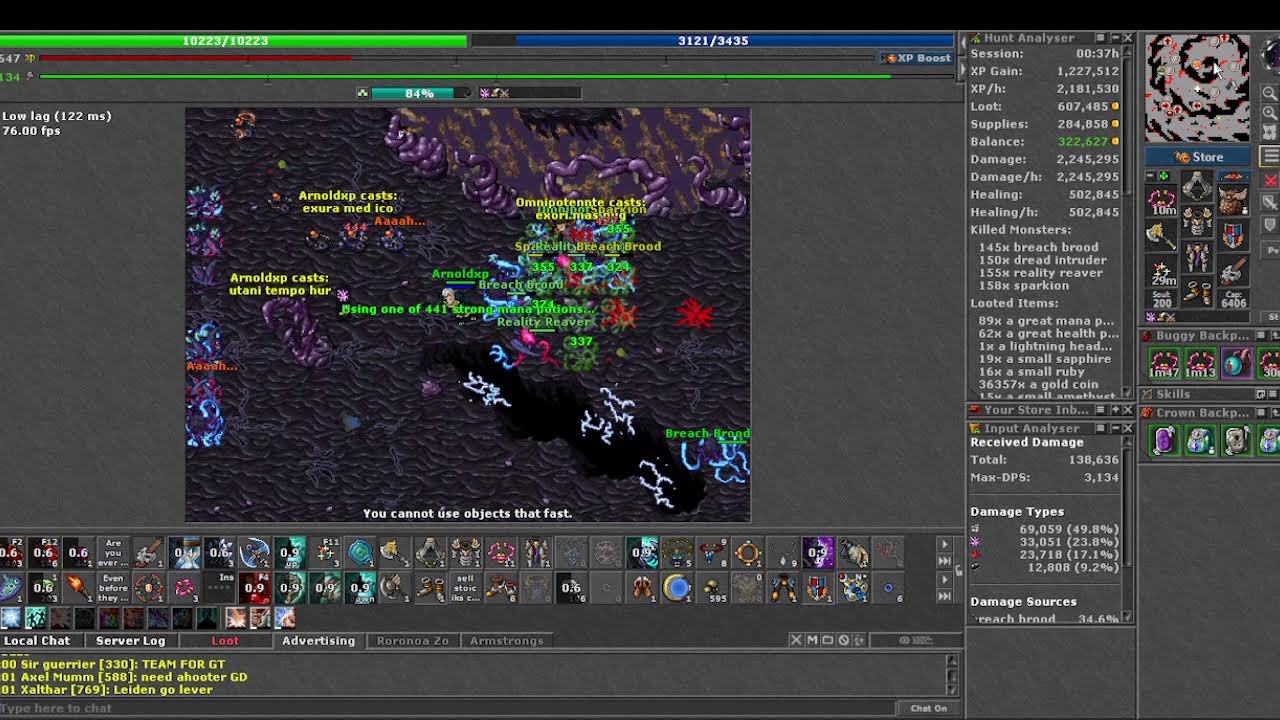Click mushroom hotkey showing 595 count
The image size is (1280, 720).
coord(712,586)
